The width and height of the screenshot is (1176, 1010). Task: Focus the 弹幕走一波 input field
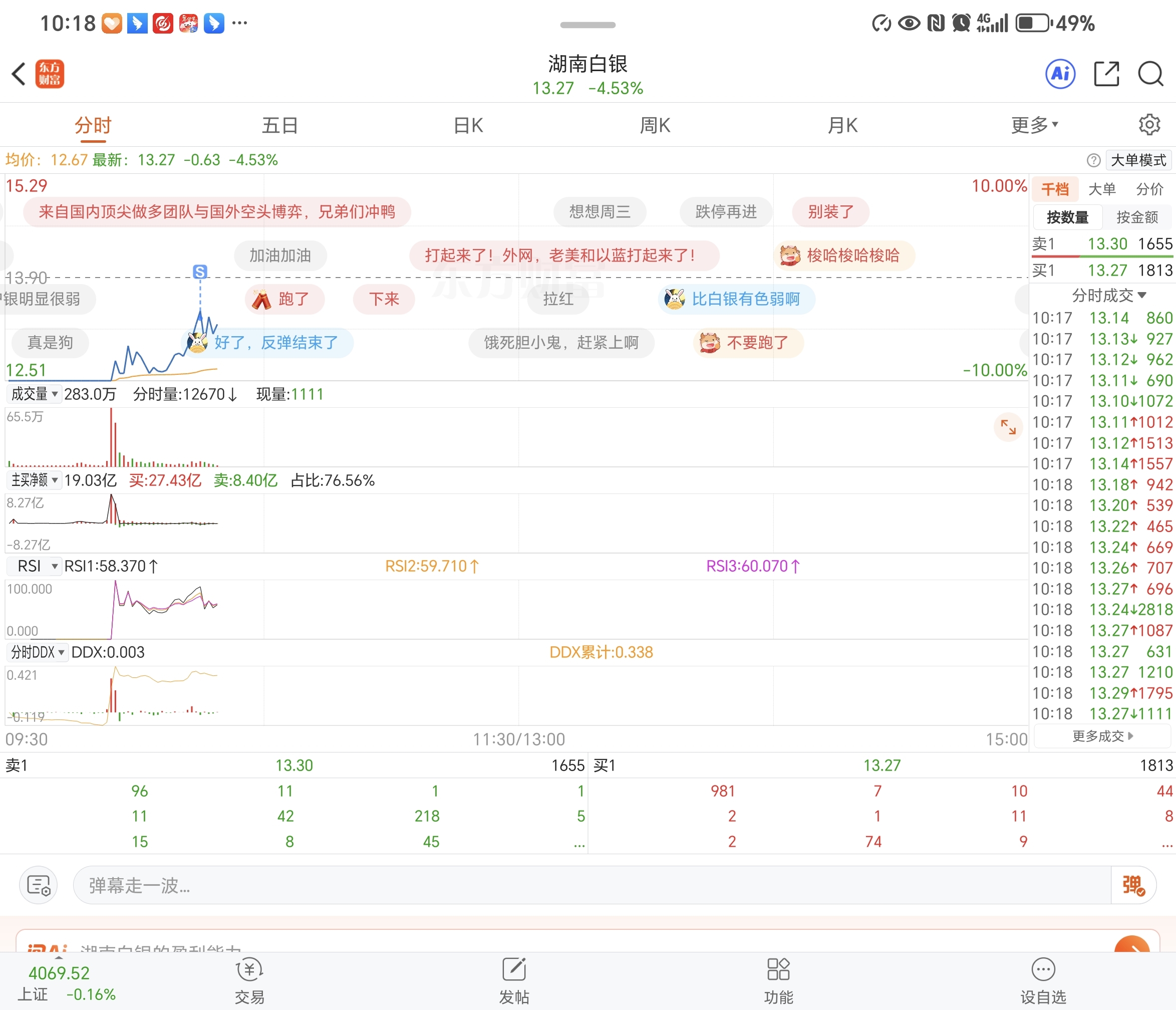[591, 885]
